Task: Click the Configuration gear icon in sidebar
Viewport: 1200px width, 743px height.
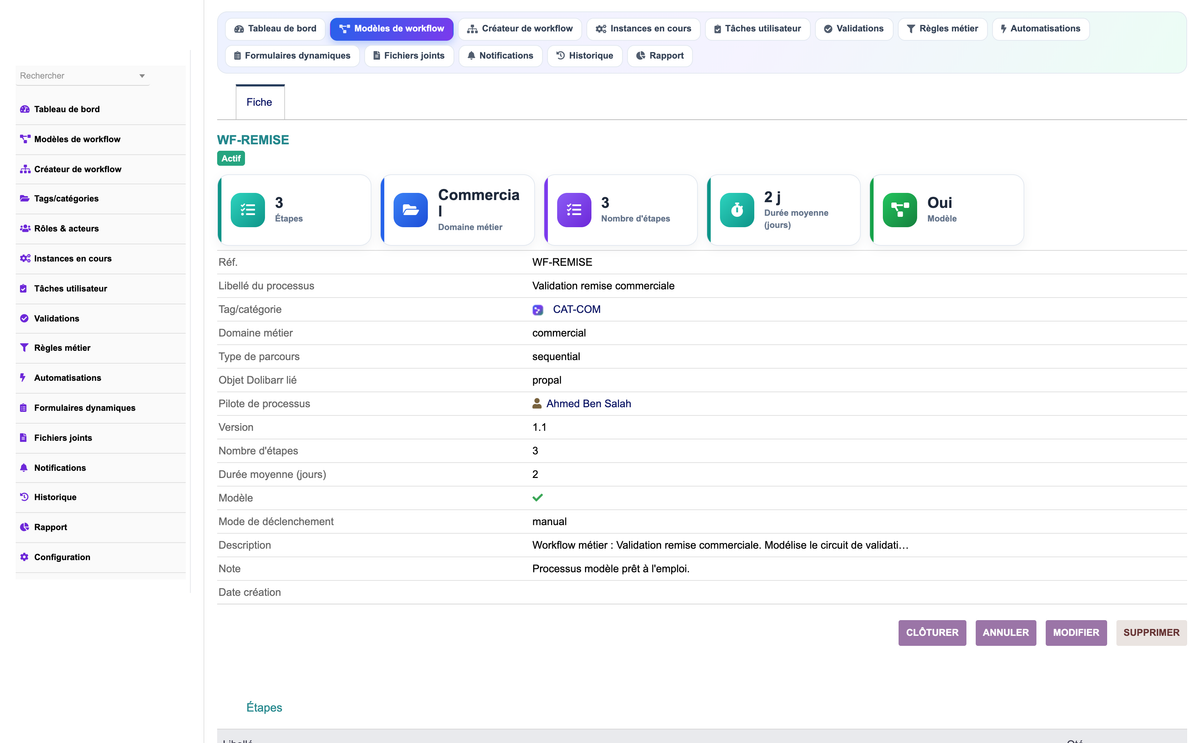Action: [x=24, y=557]
